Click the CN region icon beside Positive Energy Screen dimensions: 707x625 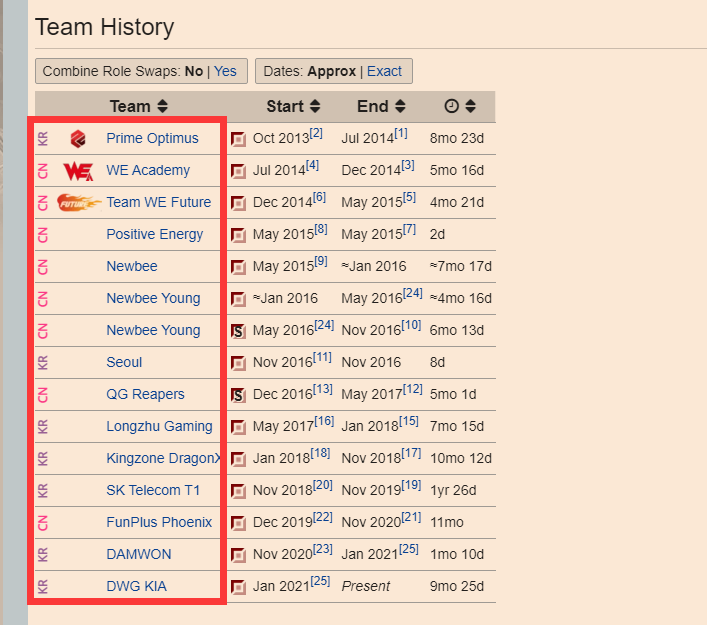pos(42,235)
